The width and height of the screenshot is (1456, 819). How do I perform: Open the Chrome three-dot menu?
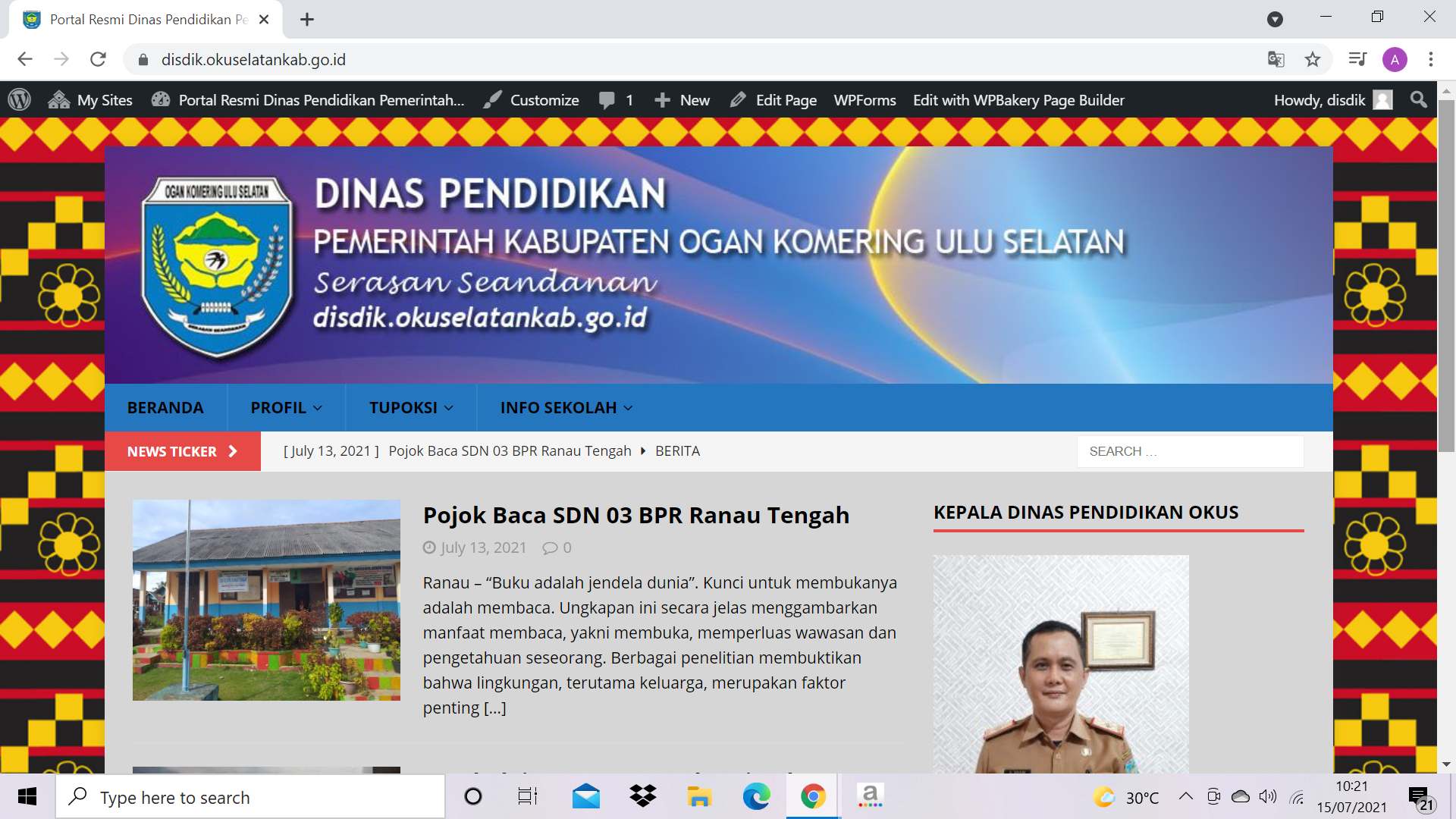point(1431,59)
